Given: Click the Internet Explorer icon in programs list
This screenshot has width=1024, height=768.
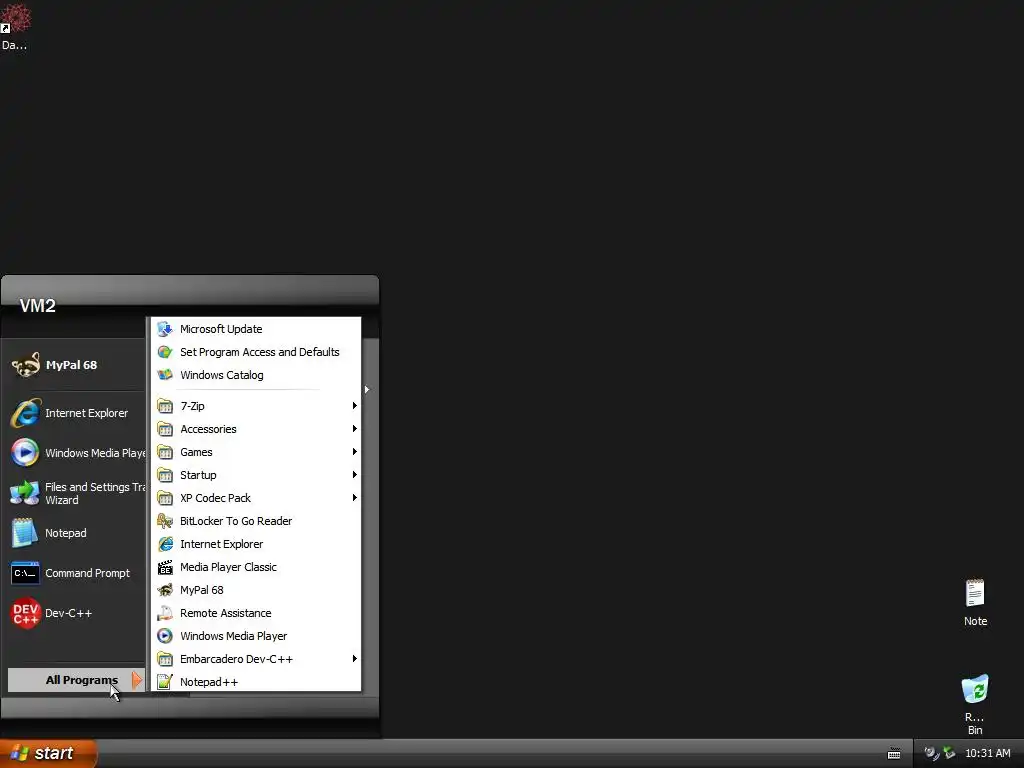Looking at the screenshot, I should (x=165, y=544).
